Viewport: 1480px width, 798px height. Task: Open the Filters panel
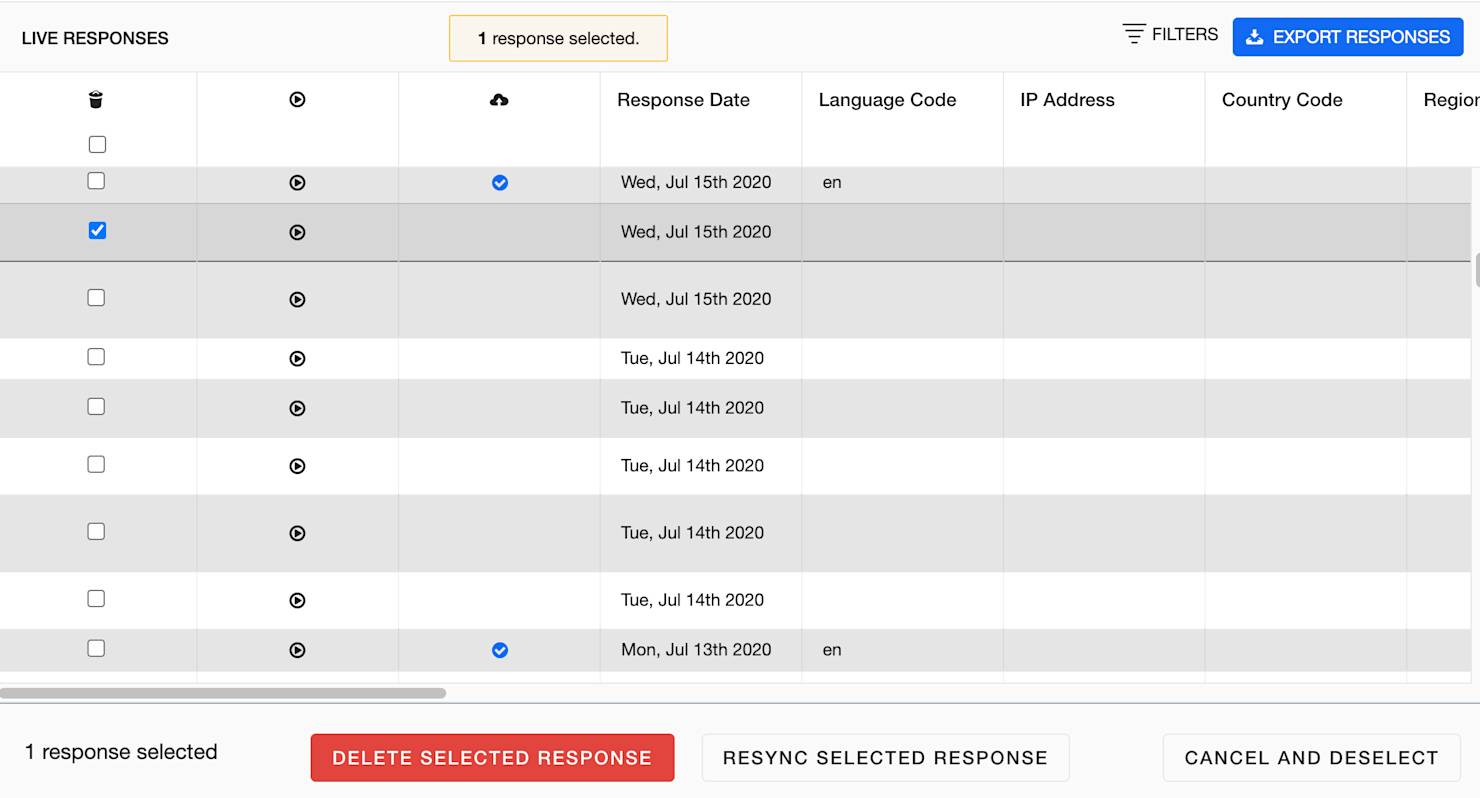tap(1170, 35)
